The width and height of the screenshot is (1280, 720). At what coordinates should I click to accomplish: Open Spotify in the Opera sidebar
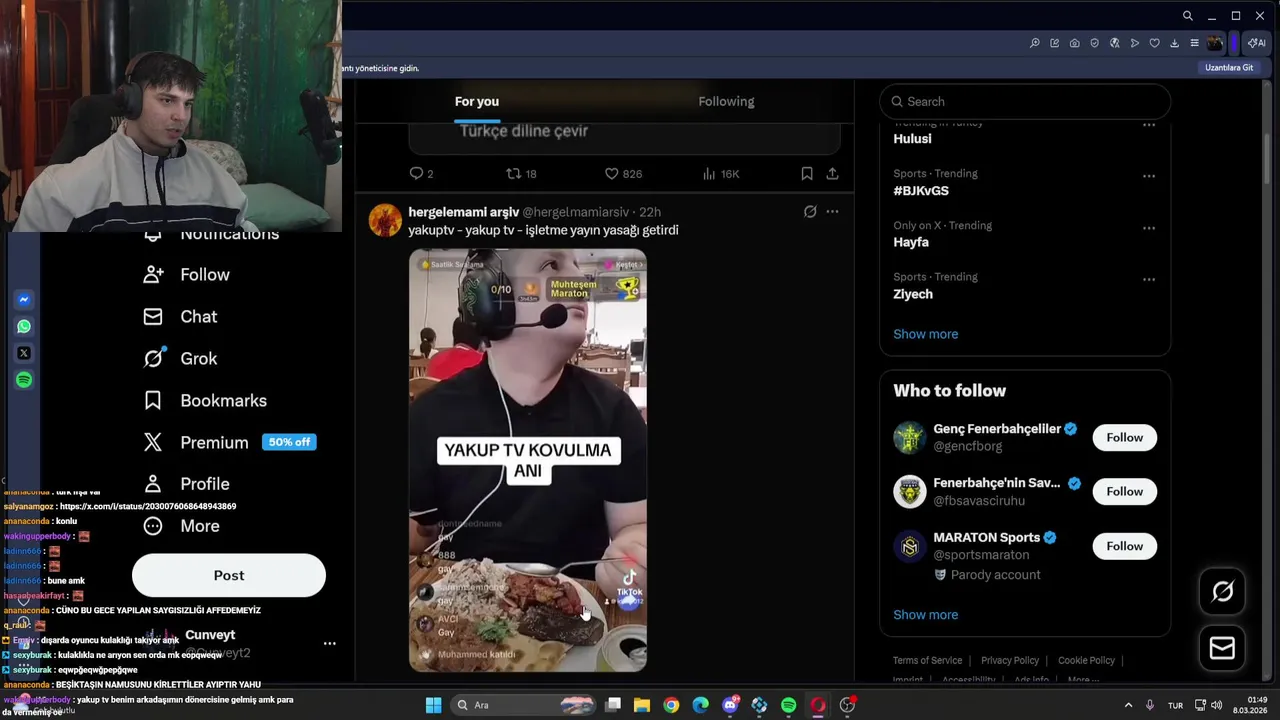click(24, 380)
